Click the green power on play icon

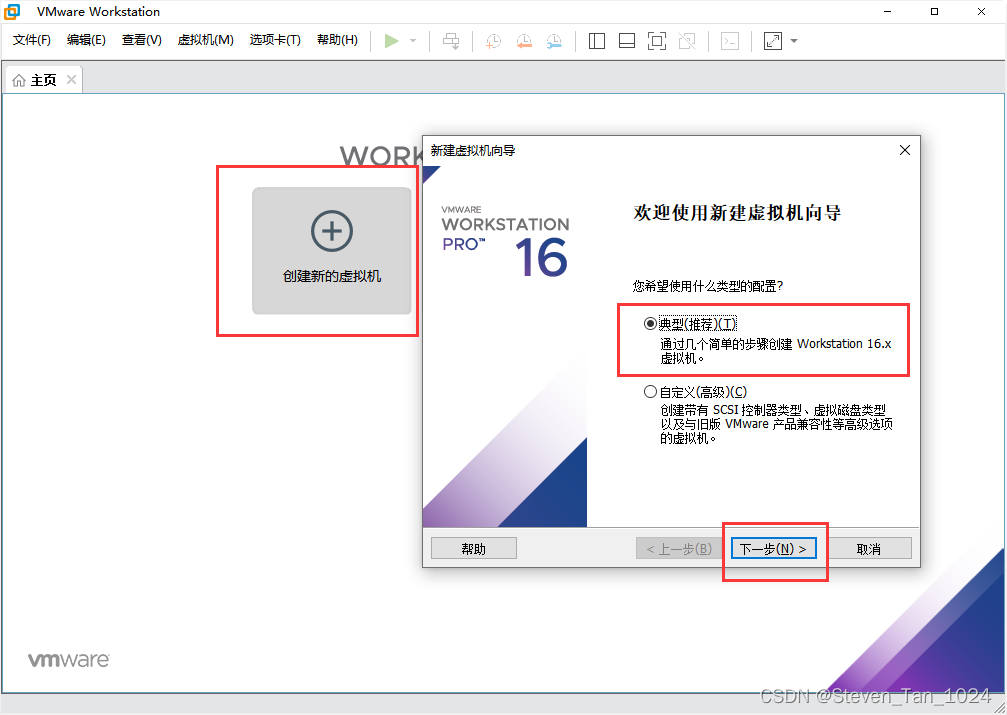click(391, 41)
